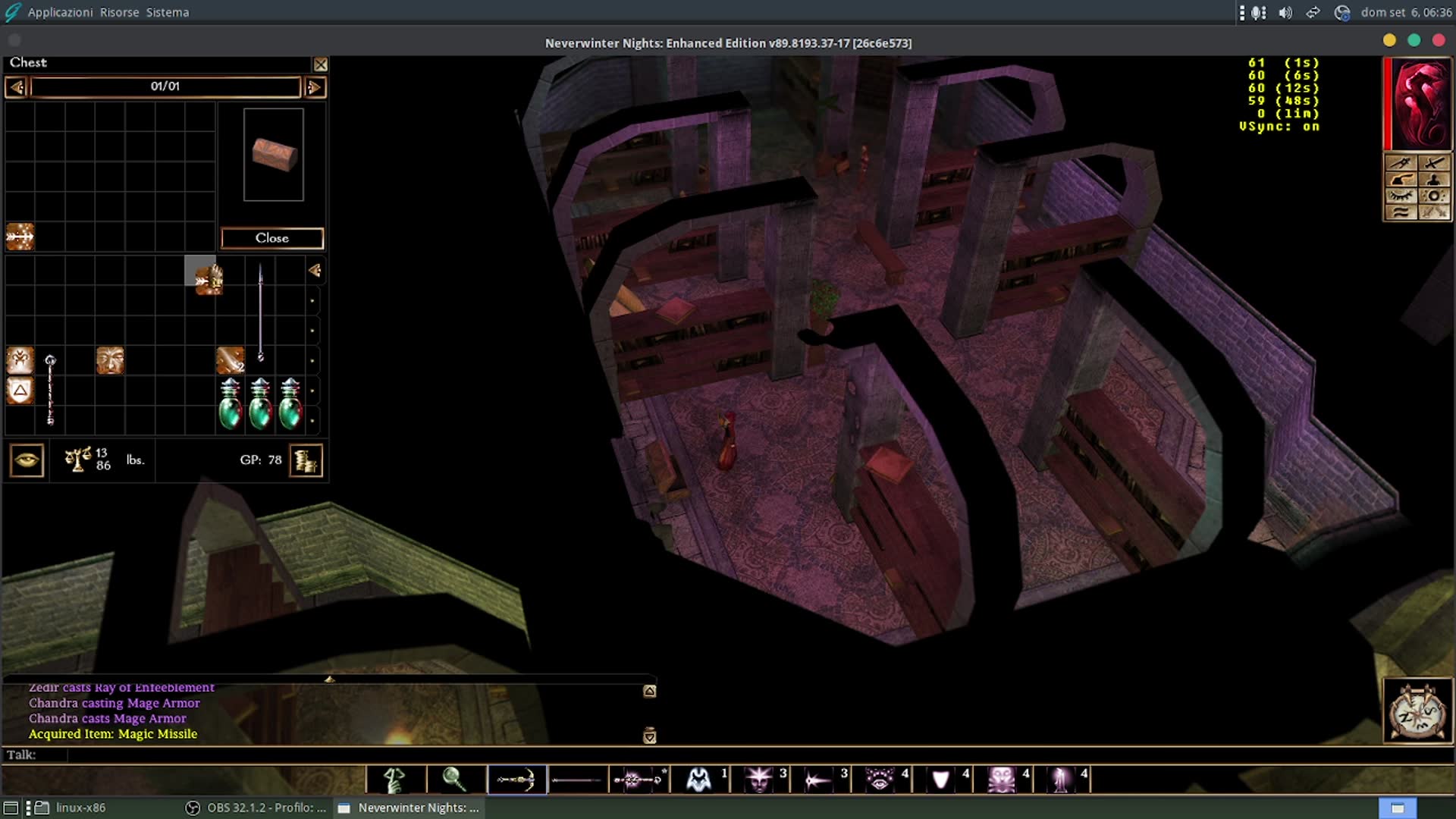
Task: Select the stacked scroll item marked 2
Action: [231, 361]
